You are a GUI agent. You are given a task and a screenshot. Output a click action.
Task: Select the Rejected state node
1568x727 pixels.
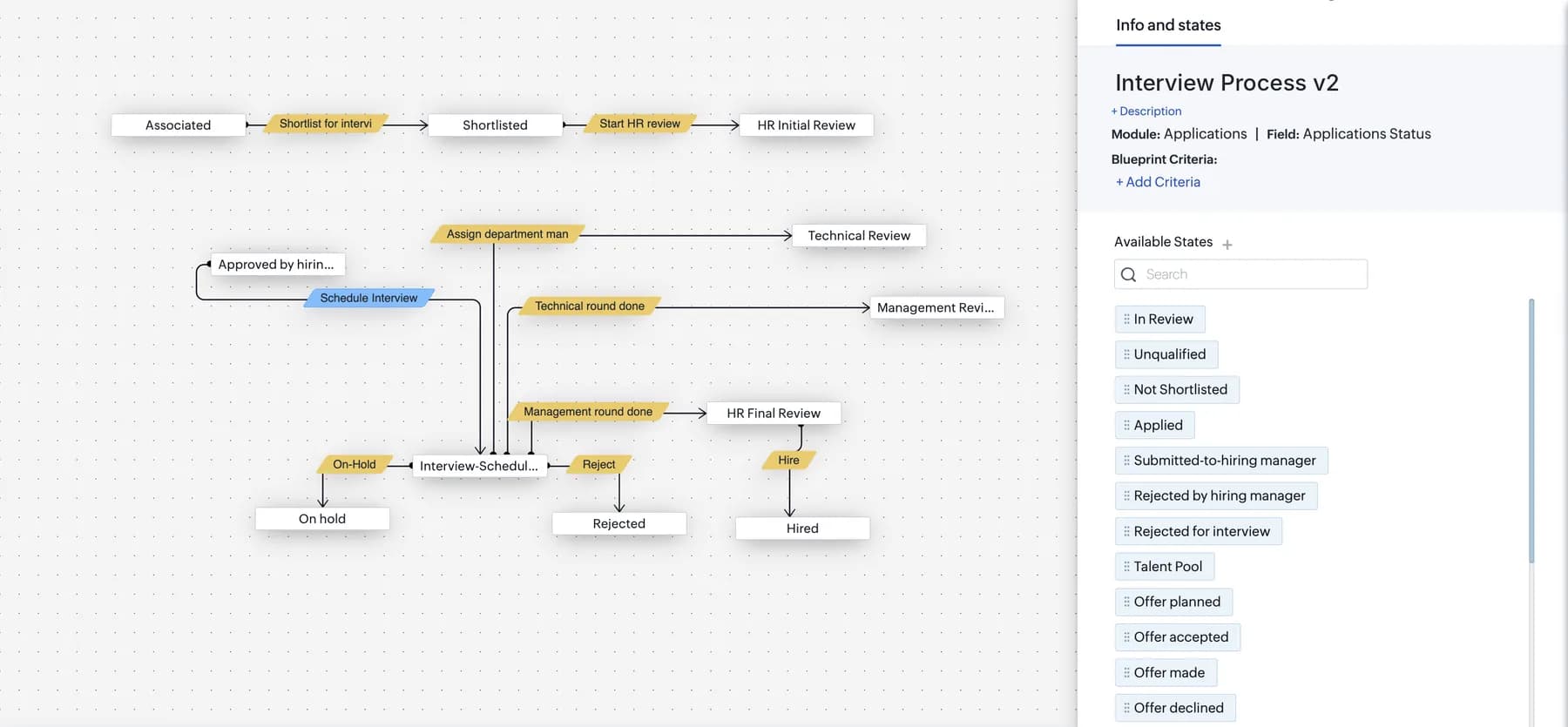pos(619,524)
